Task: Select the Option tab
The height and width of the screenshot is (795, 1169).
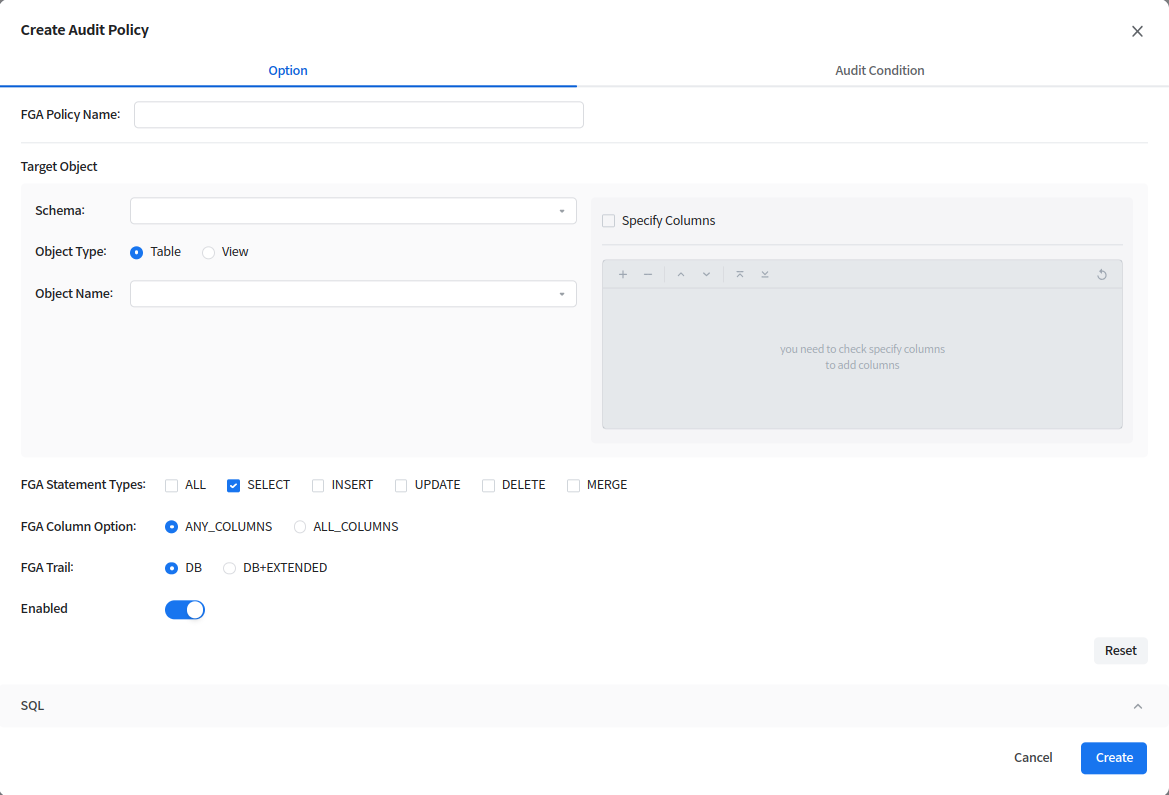Action: coord(288,71)
